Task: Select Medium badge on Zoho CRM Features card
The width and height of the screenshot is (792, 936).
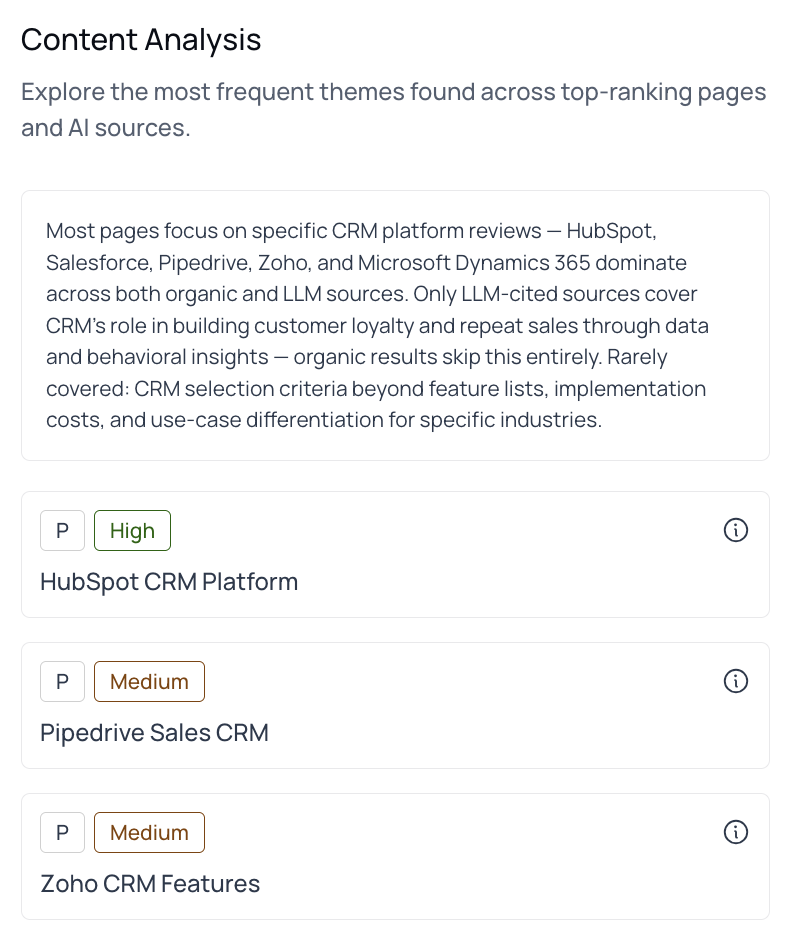Action: [149, 833]
